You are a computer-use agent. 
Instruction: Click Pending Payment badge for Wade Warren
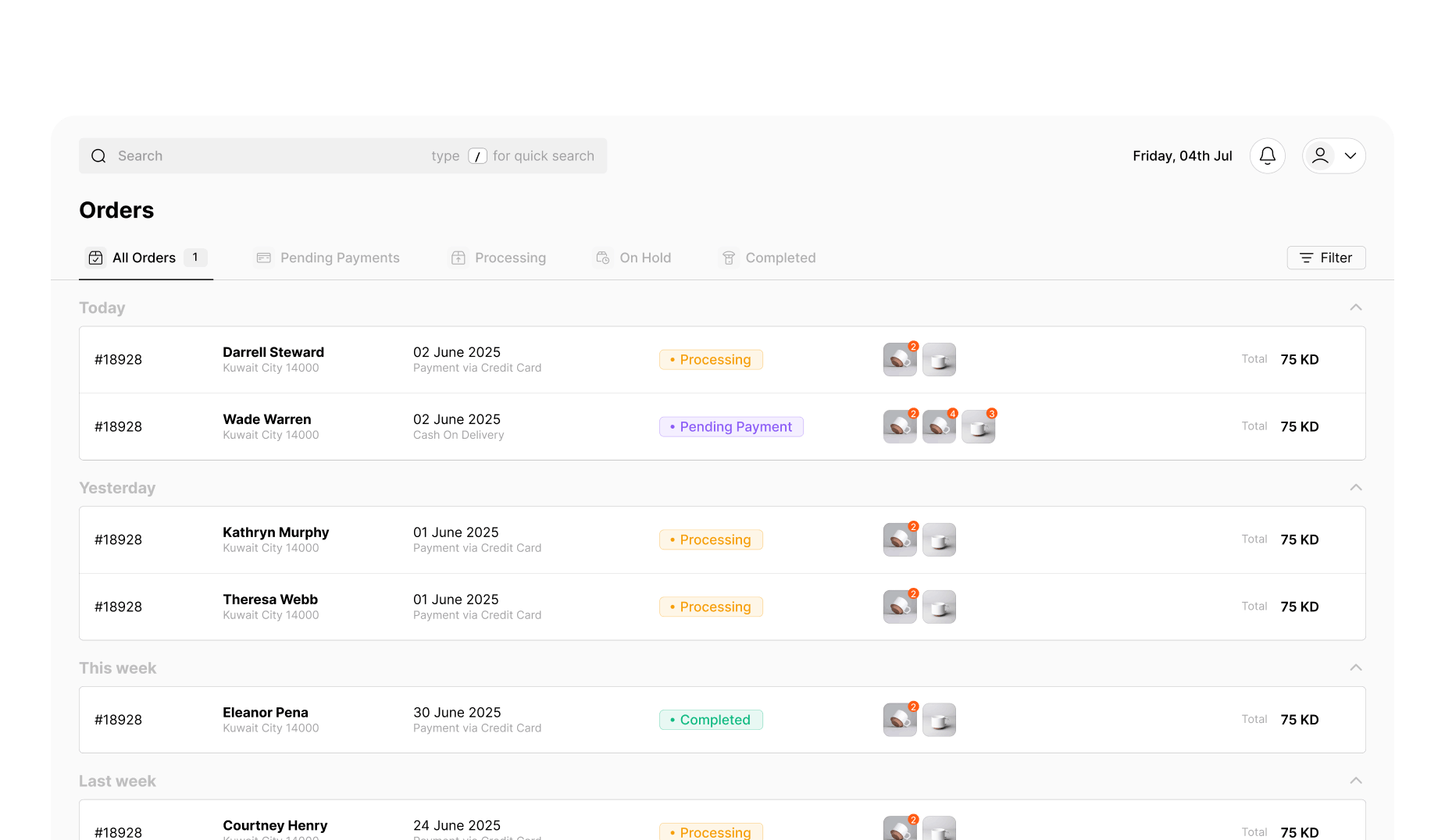(731, 427)
